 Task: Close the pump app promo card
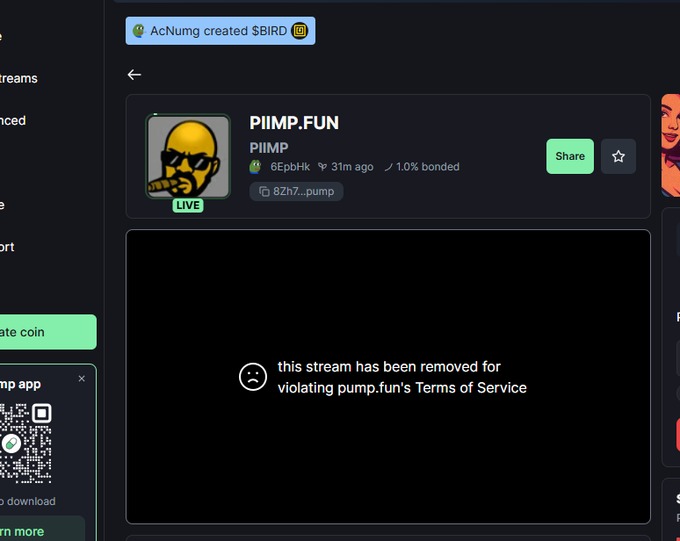pos(82,379)
